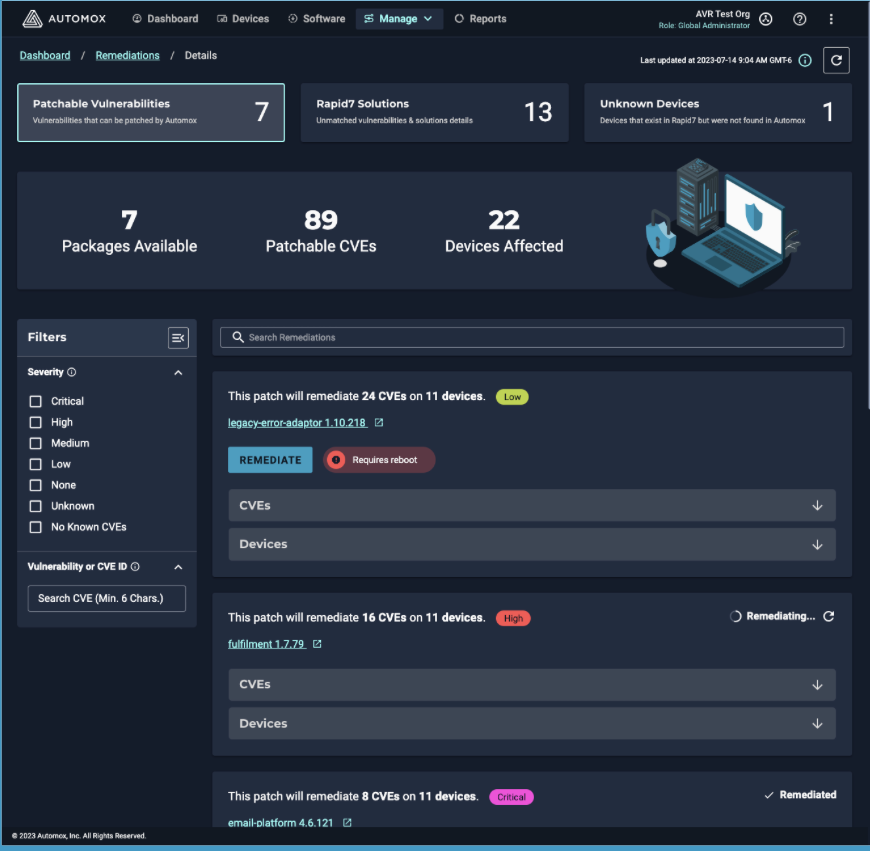
Task: Click the Remediating spinner icon
Action: [x=736, y=616]
